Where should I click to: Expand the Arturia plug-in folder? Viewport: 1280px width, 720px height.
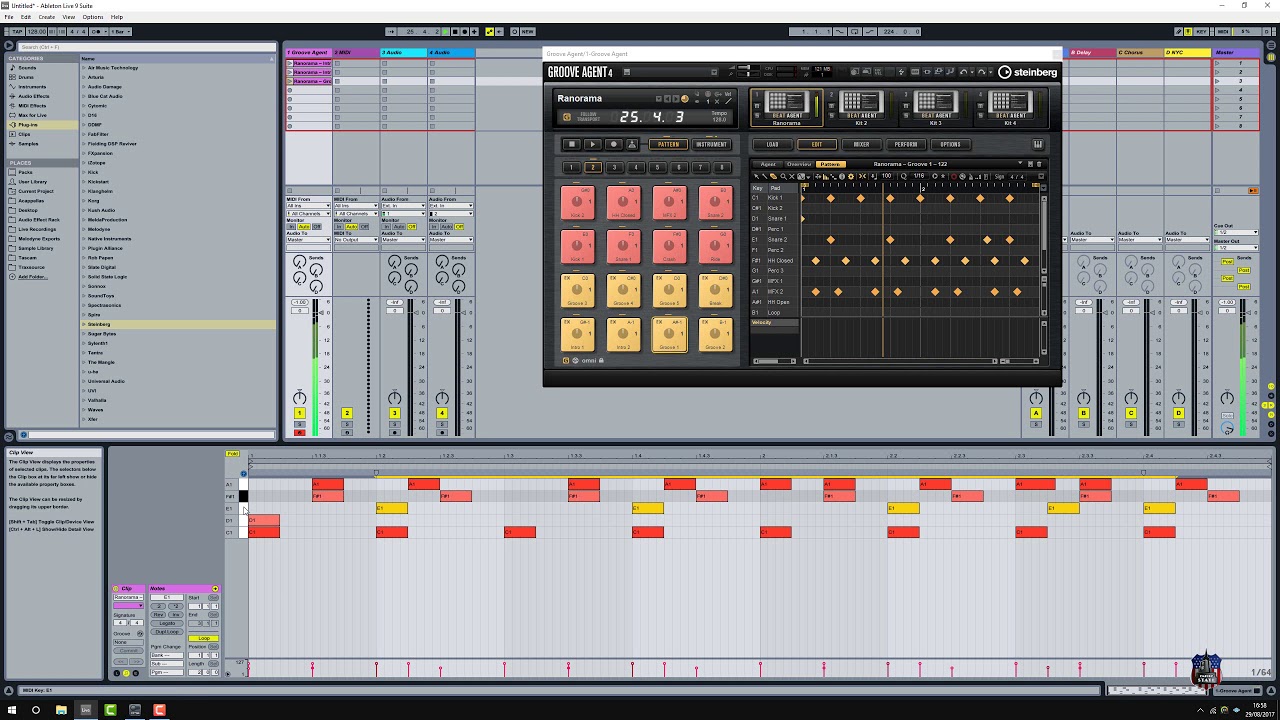tap(84, 77)
